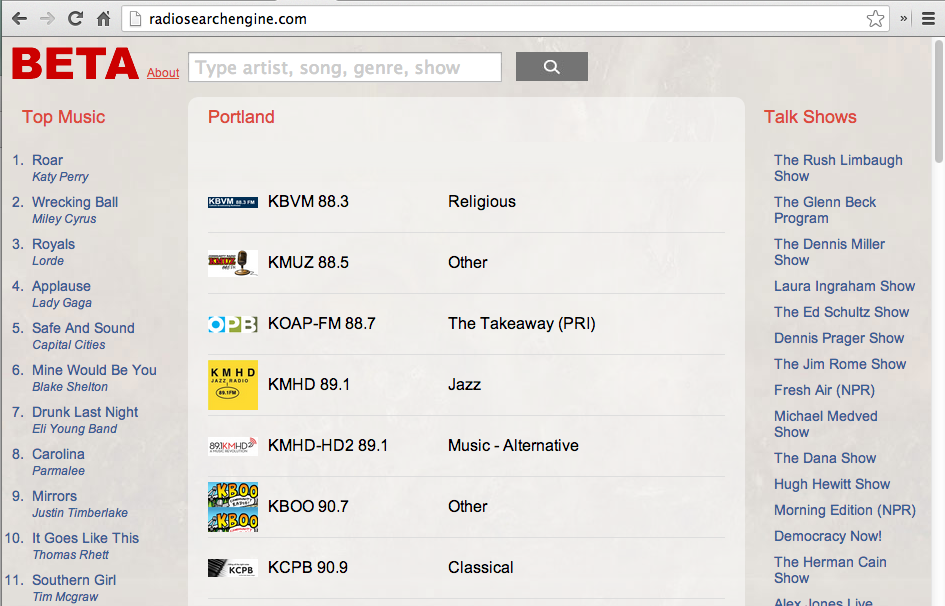Select station KMUZ 88.5

click(x=308, y=262)
